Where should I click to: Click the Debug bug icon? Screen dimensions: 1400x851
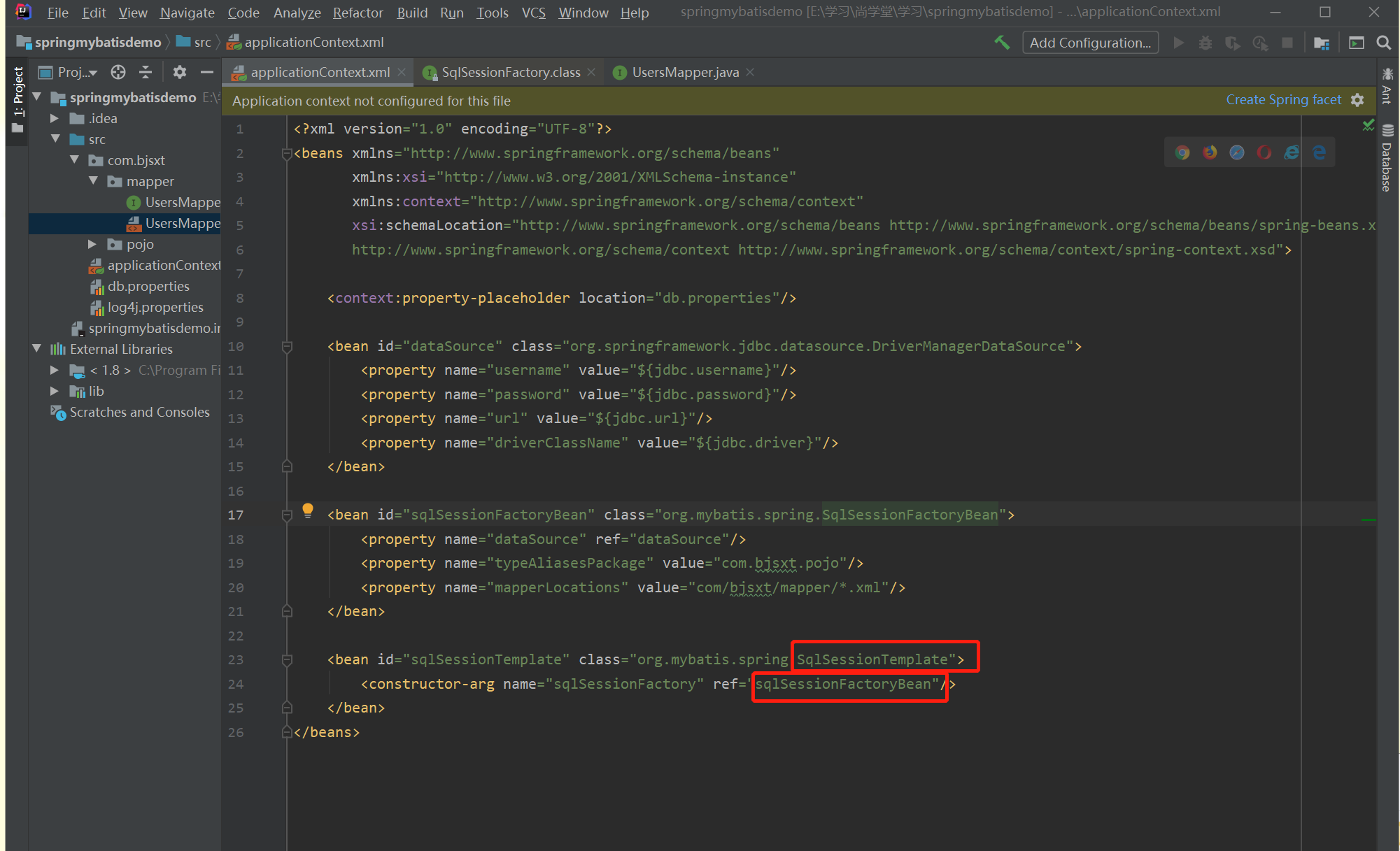click(1205, 43)
